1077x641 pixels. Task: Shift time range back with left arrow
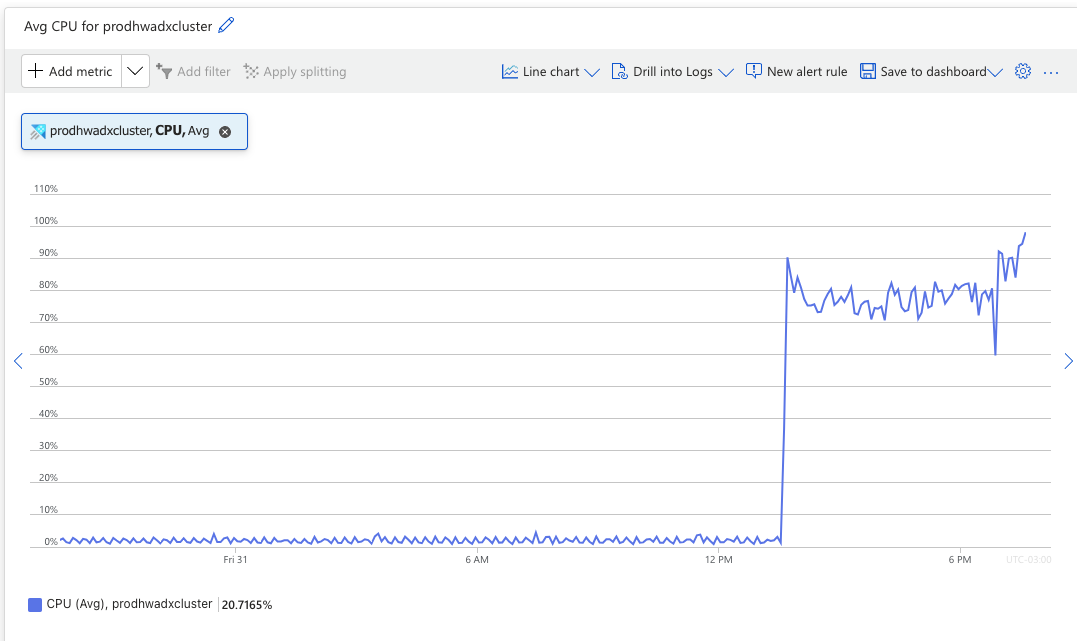[18, 361]
